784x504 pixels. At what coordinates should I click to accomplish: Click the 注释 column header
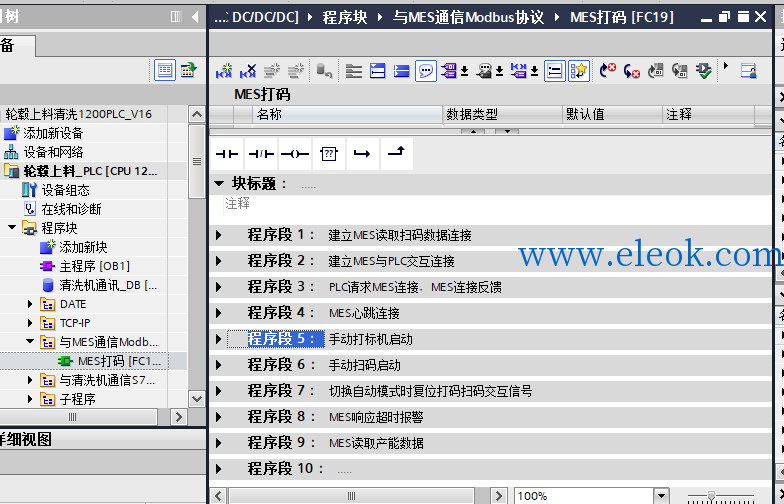(x=708, y=114)
